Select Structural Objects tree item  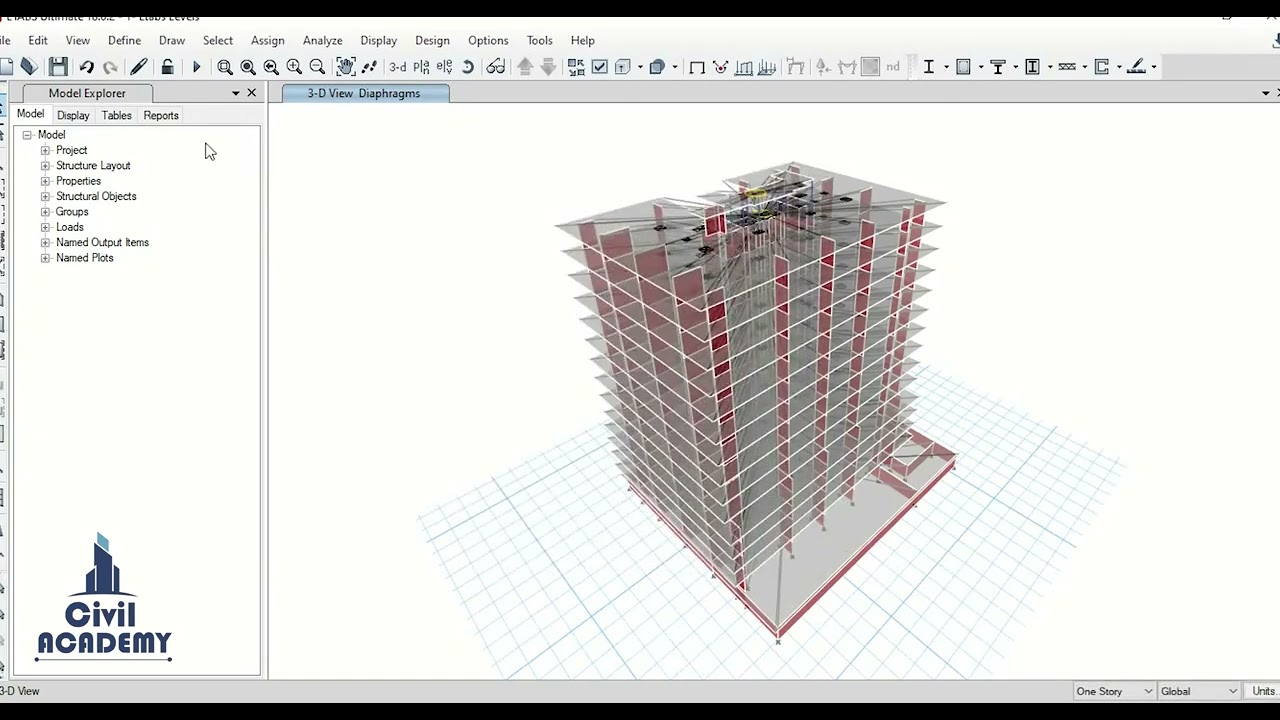(x=96, y=196)
